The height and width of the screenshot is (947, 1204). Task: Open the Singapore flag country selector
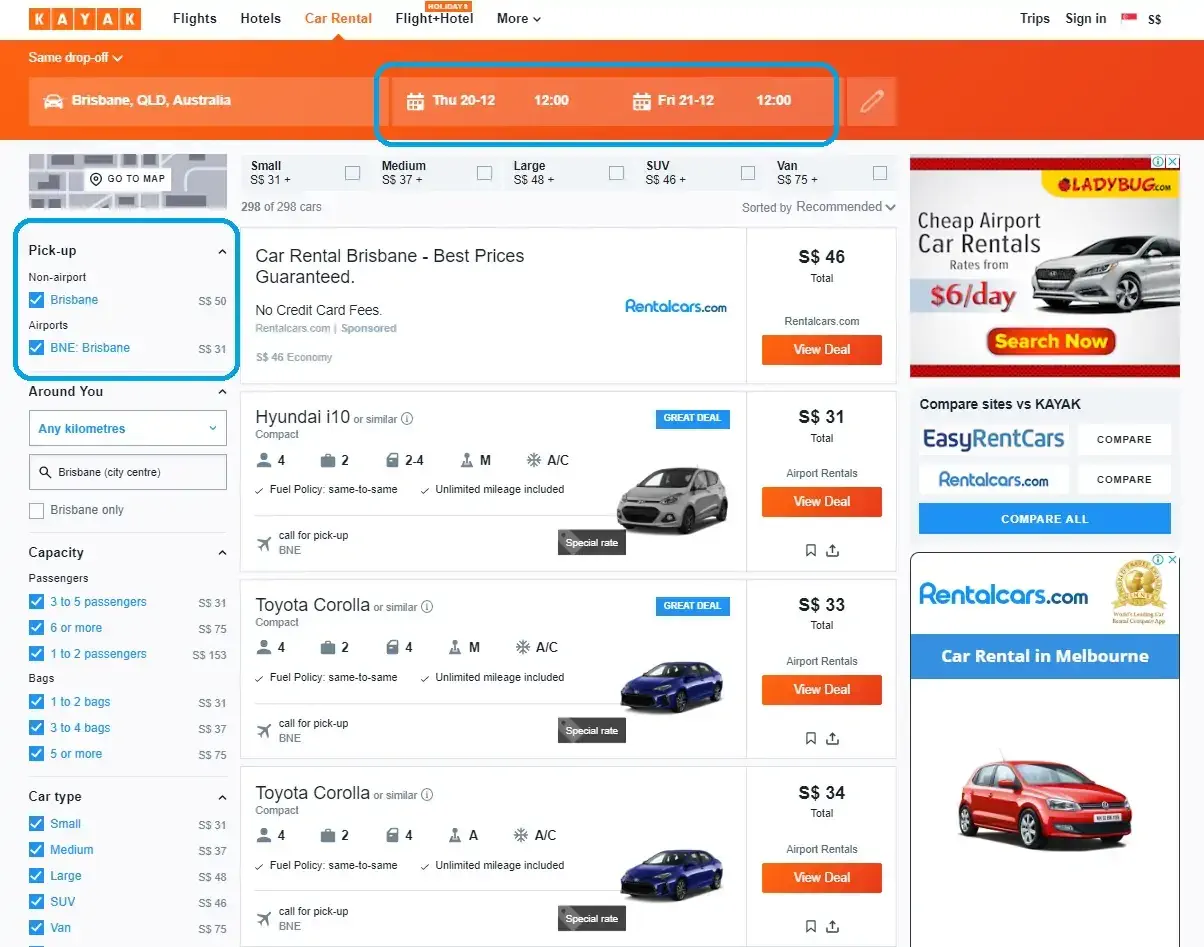click(x=1129, y=18)
